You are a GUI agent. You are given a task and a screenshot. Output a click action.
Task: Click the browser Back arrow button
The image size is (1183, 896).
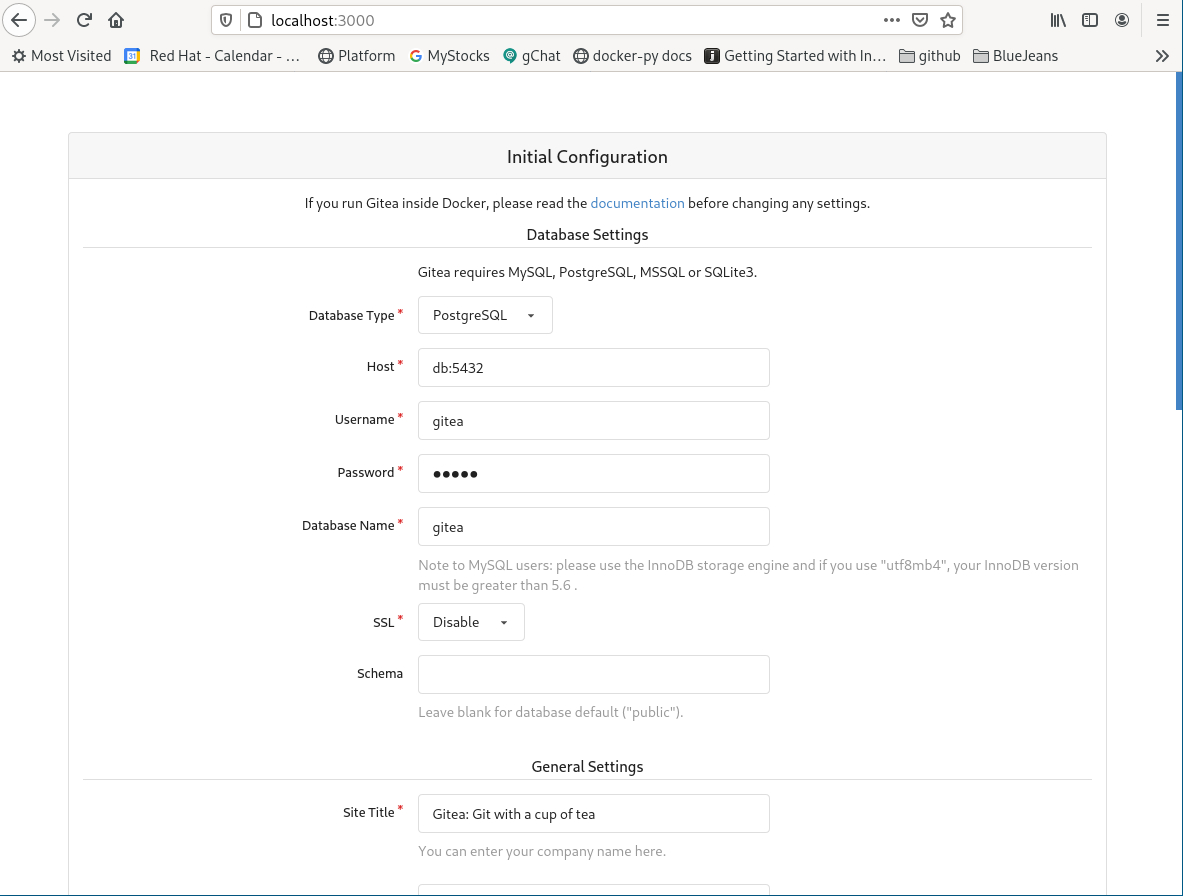19,20
